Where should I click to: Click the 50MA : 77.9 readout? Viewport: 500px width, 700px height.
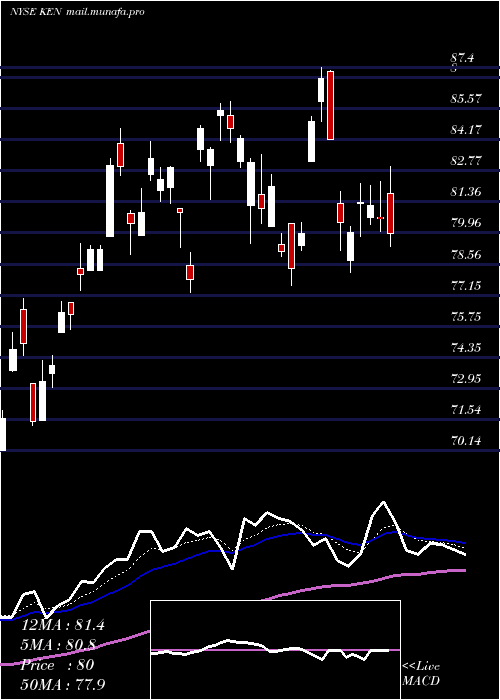(x=63, y=684)
